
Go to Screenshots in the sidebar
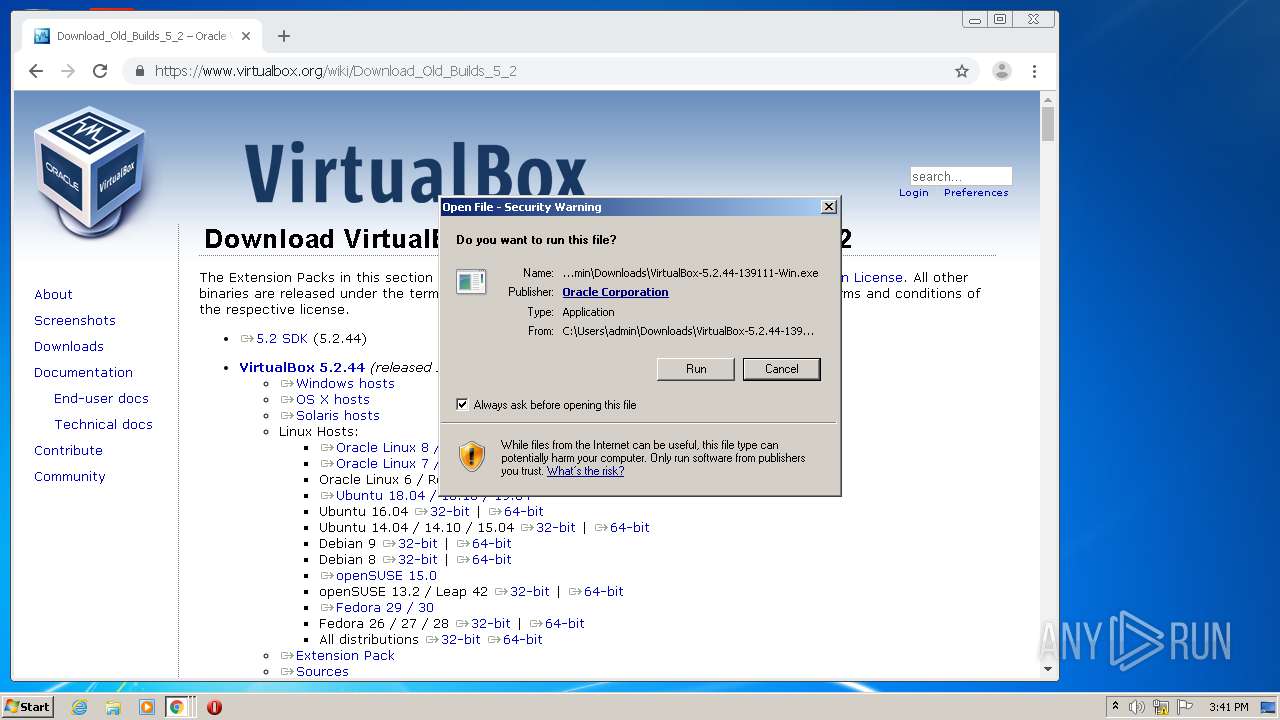tap(75, 321)
